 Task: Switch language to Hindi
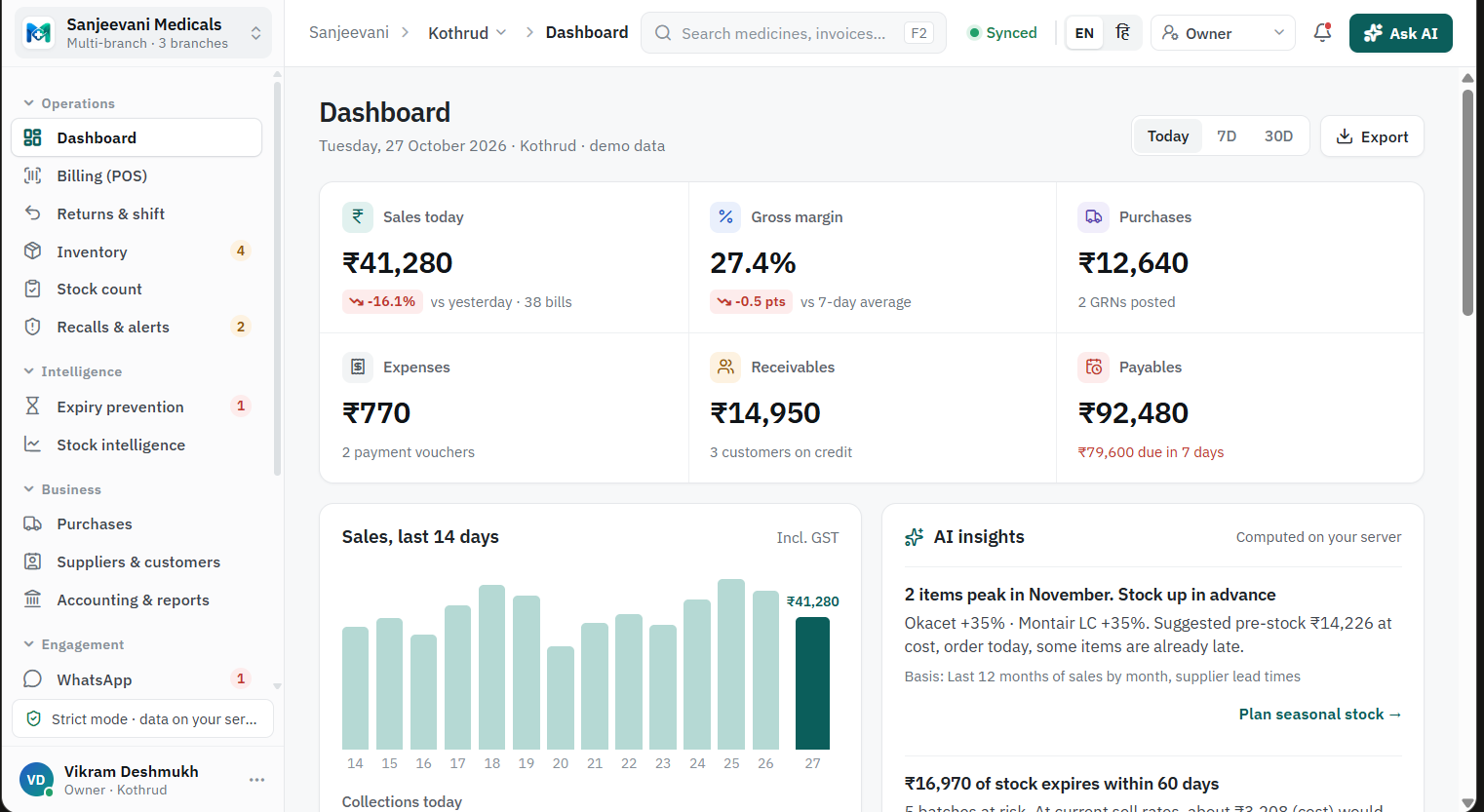click(x=1122, y=33)
